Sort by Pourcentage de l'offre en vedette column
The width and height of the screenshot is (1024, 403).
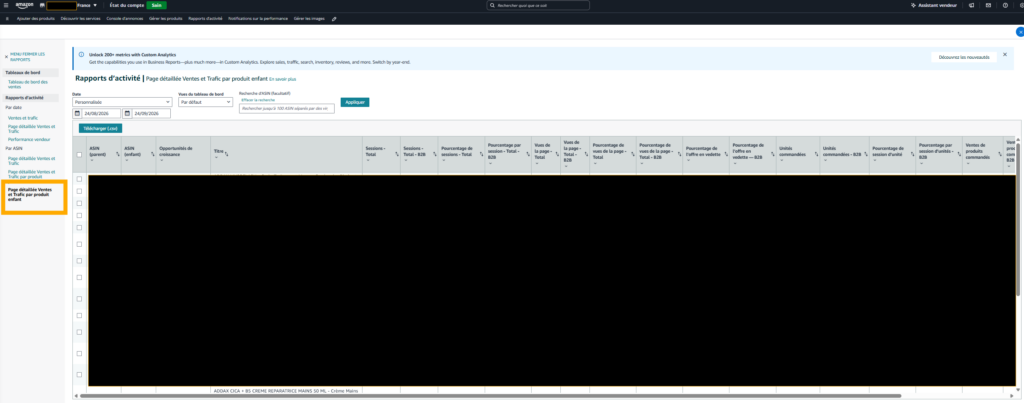(726, 155)
